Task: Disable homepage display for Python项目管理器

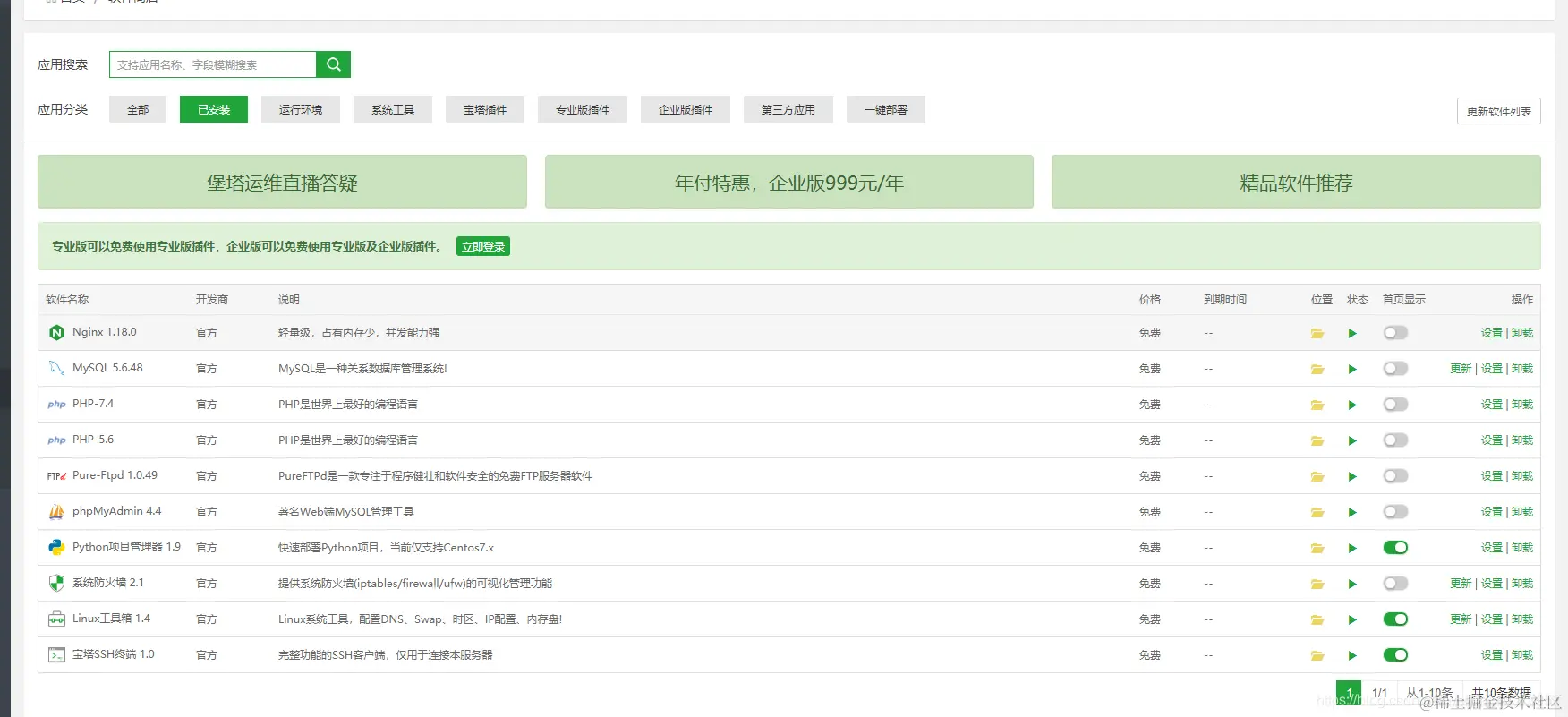Action: pos(1395,548)
